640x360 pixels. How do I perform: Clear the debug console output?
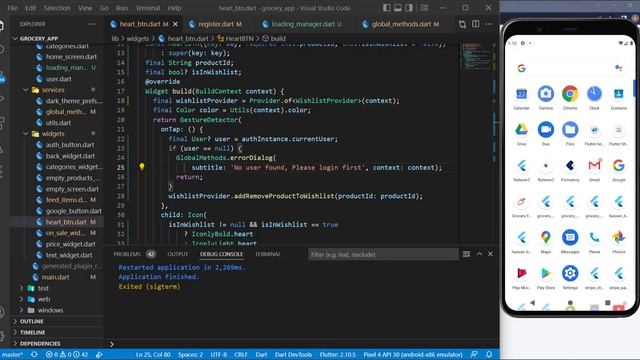[x=466, y=254]
